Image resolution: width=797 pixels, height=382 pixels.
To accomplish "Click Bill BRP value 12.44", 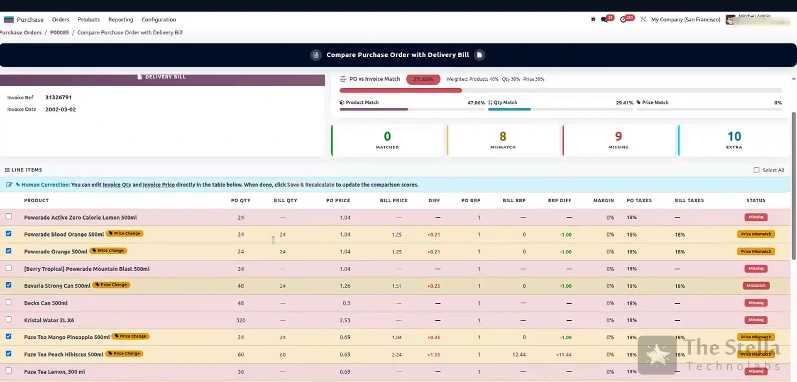I will click(x=519, y=355).
